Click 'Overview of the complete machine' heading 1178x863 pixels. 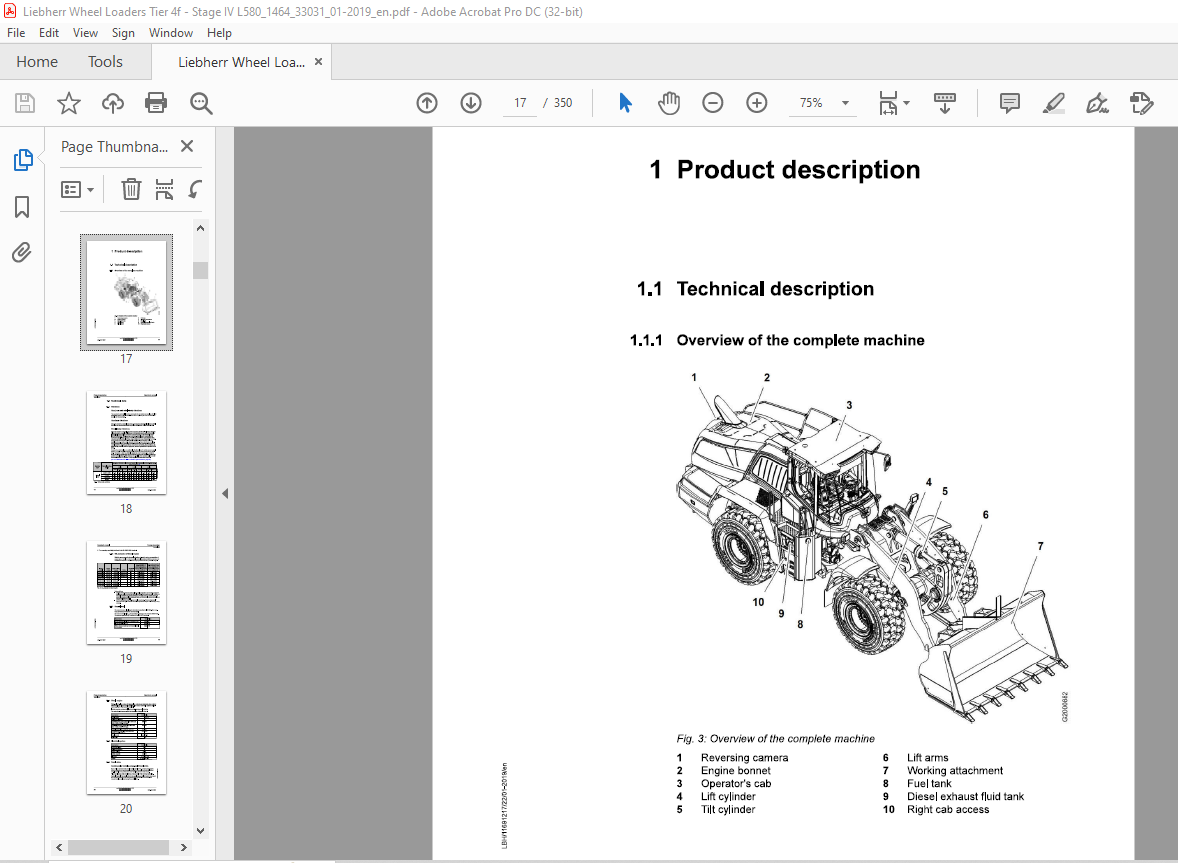pos(800,340)
